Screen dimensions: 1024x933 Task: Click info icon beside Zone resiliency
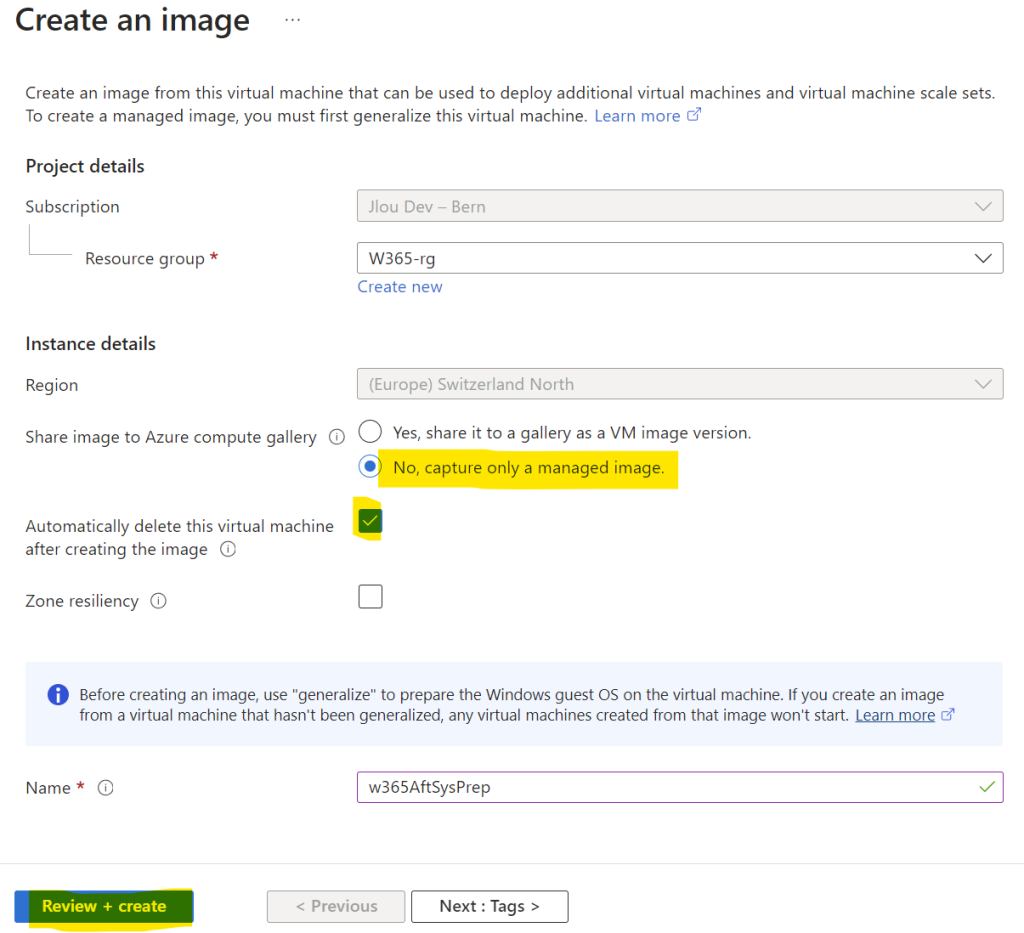[x=159, y=601]
